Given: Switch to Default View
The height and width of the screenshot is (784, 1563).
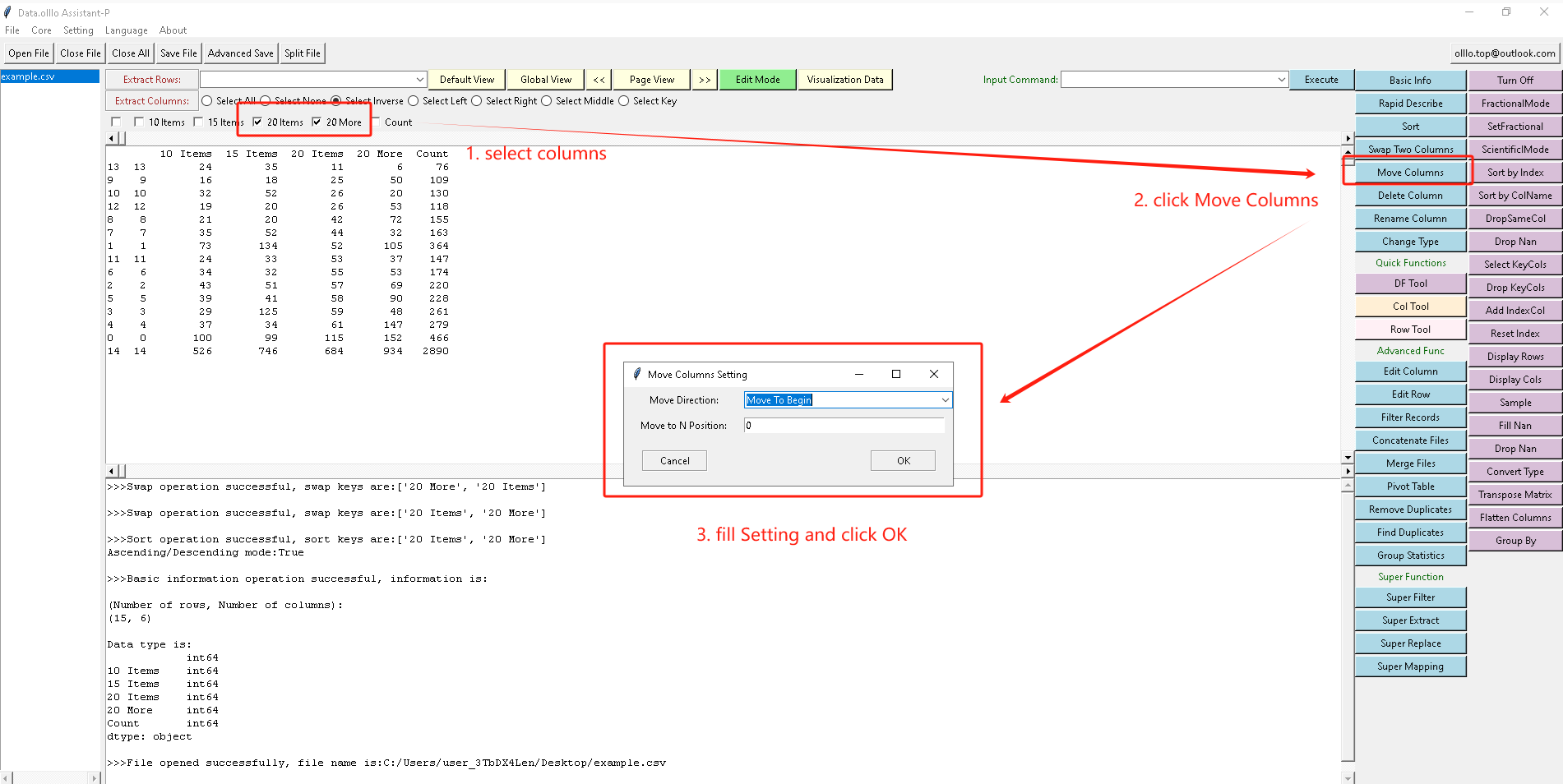Looking at the screenshot, I should point(467,80).
